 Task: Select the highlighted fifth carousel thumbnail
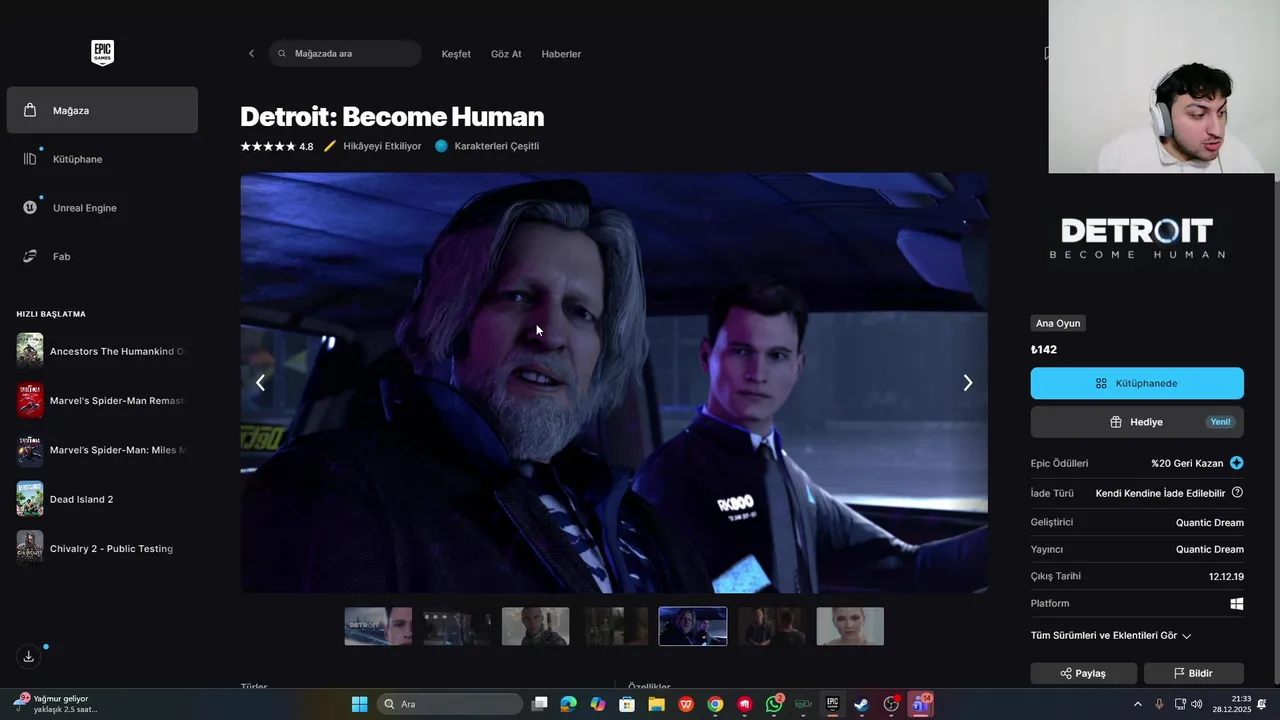pos(693,626)
